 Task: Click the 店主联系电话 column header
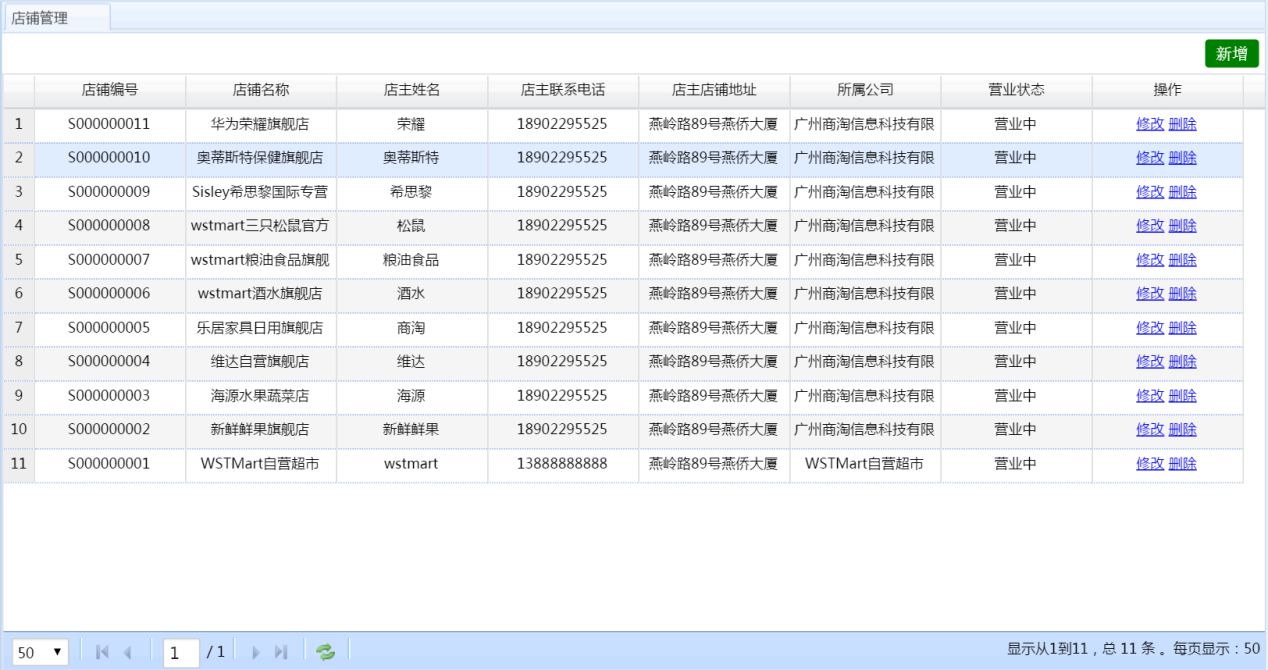tap(563, 90)
